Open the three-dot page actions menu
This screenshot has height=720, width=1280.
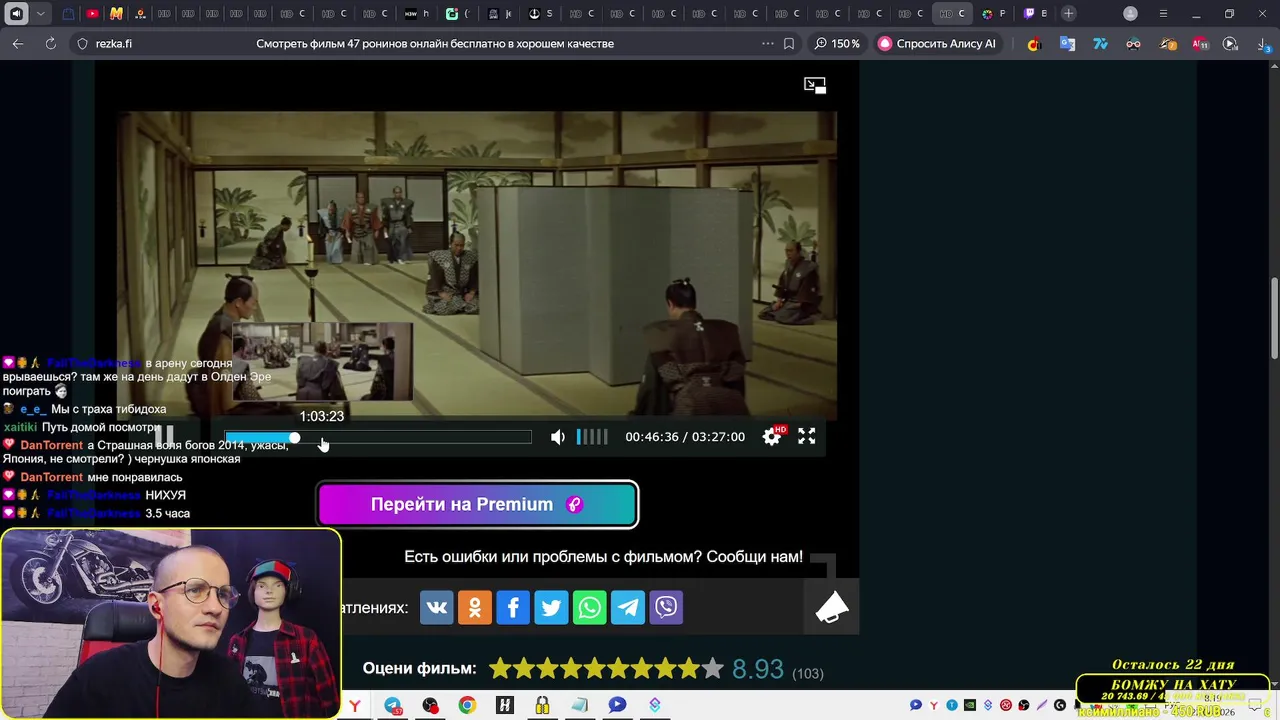[768, 44]
